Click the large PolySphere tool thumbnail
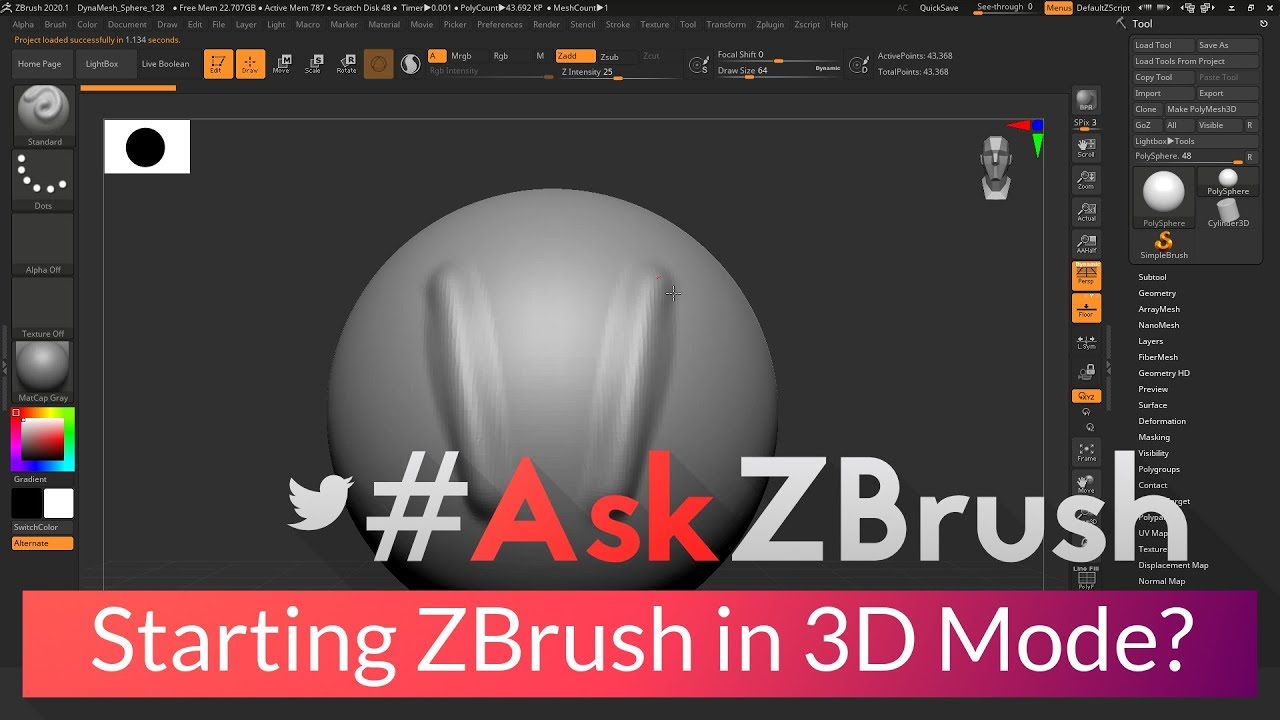This screenshot has height=720, width=1280. [1164, 197]
